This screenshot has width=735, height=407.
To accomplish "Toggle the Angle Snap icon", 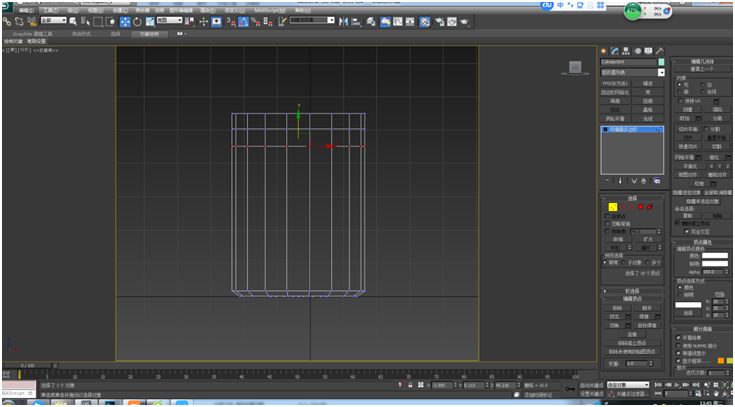I will coord(243,21).
